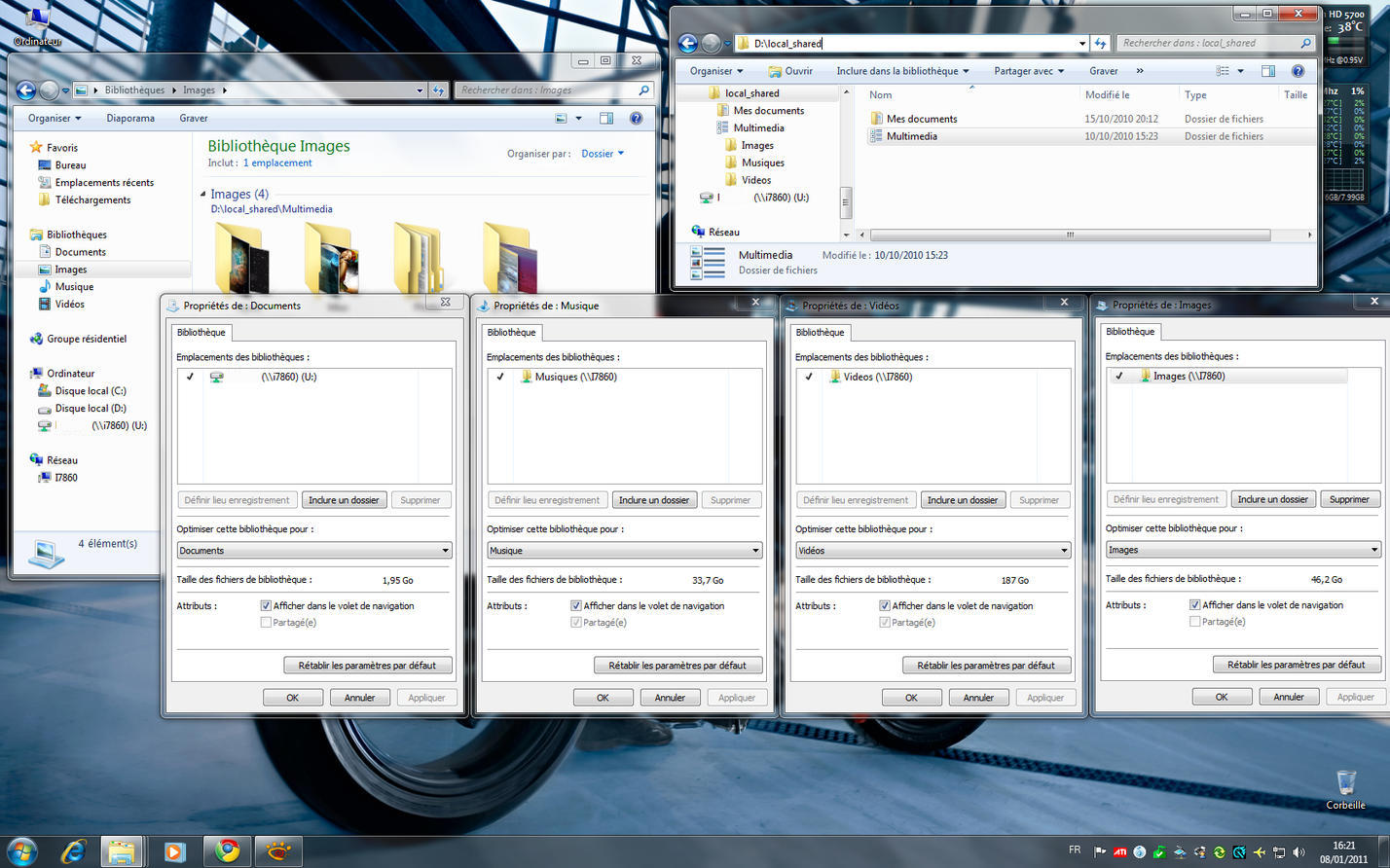The width and height of the screenshot is (1390, 868).
Task: Open 'Partager avec' menu in local_shared window
Action: click(1028, 71)
